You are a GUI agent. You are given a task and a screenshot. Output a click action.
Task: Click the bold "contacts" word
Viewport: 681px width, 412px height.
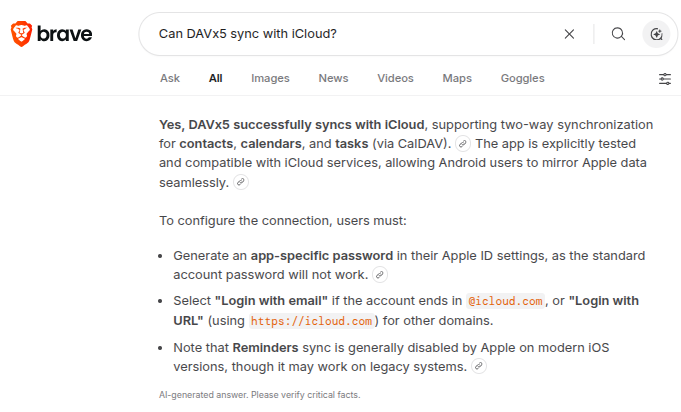pyautogui.click(x=206, y=144)
